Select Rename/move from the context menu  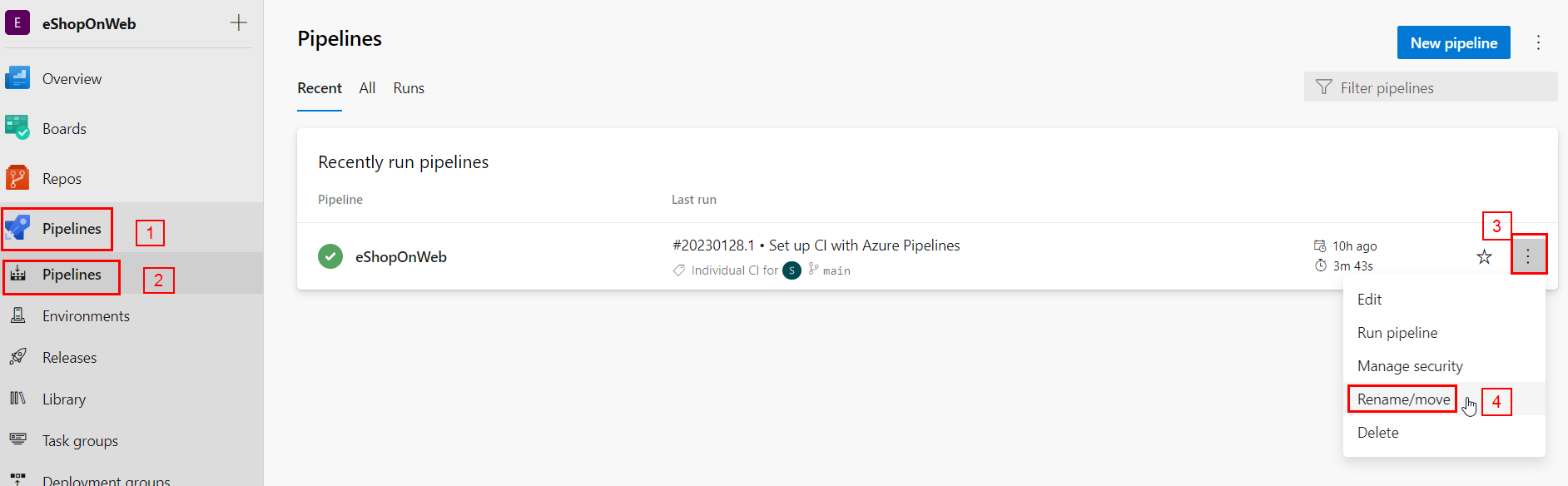[x=1402, y=399]
